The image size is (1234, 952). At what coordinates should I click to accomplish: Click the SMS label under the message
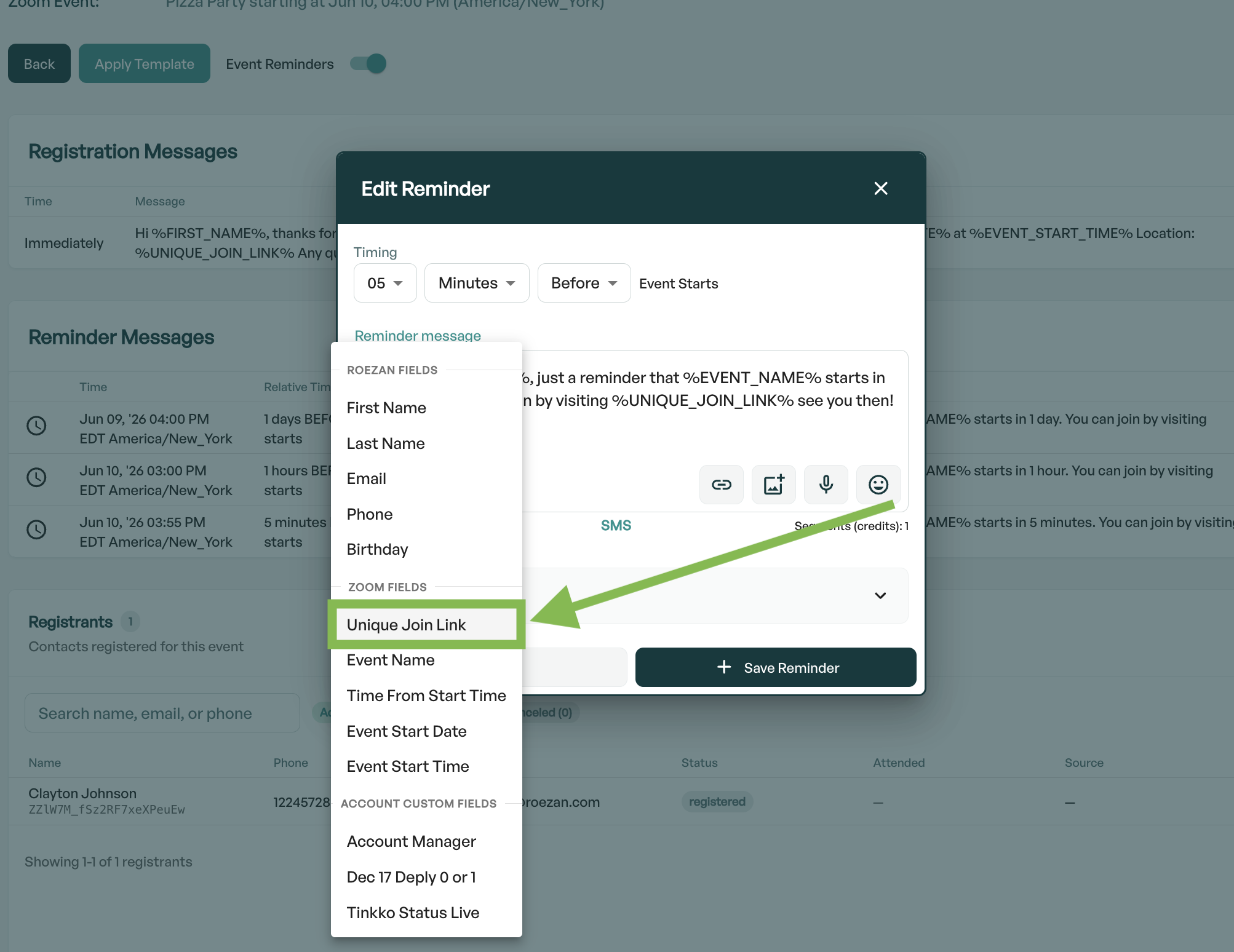point(616,525)
